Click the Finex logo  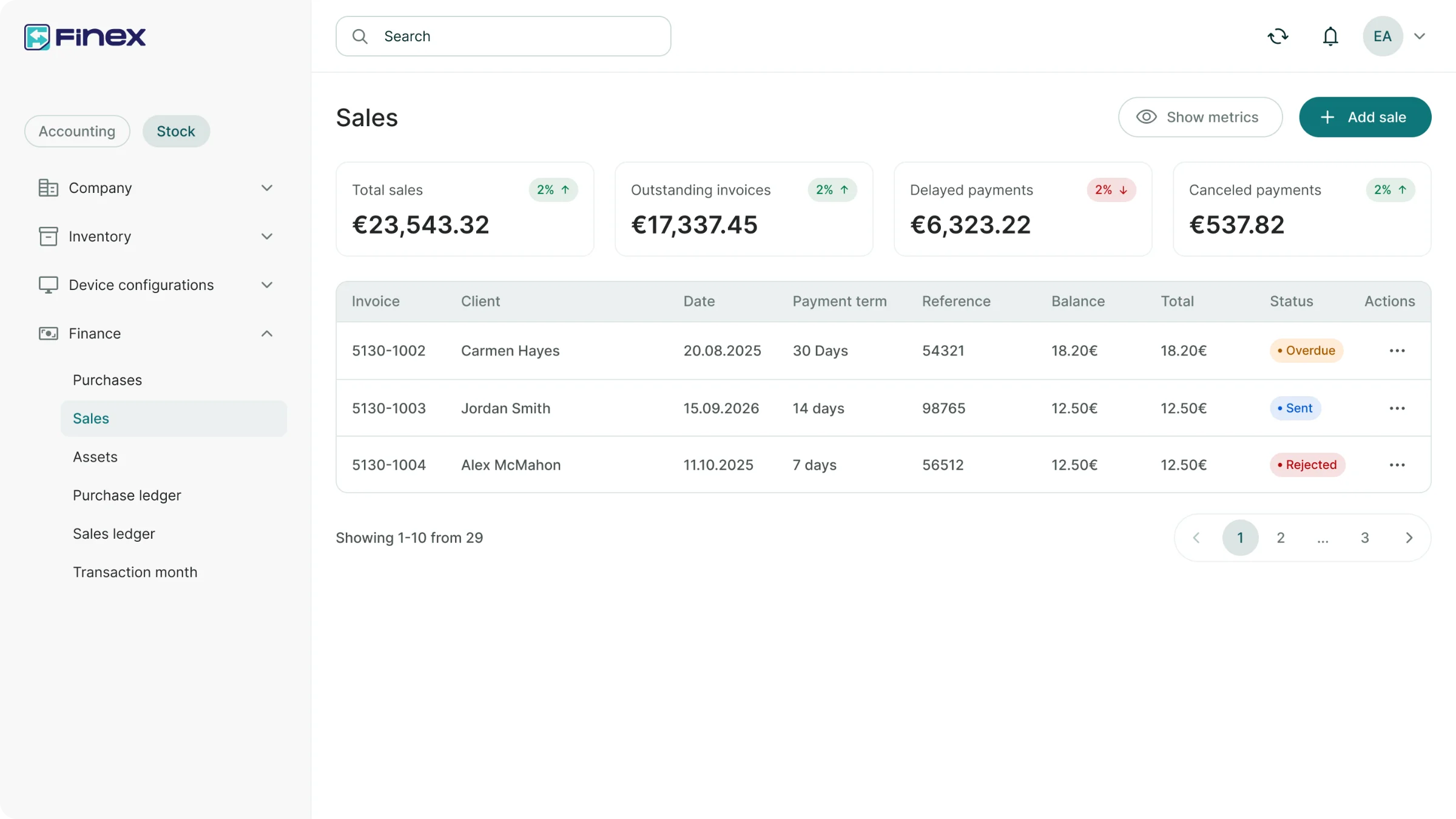click(x=85, y=37)
